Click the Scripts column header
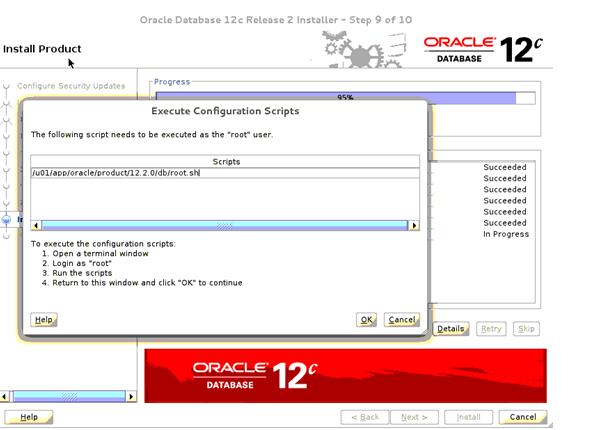Image resolution: width=609 pixels, height=430 pixels. click(225, 162)
